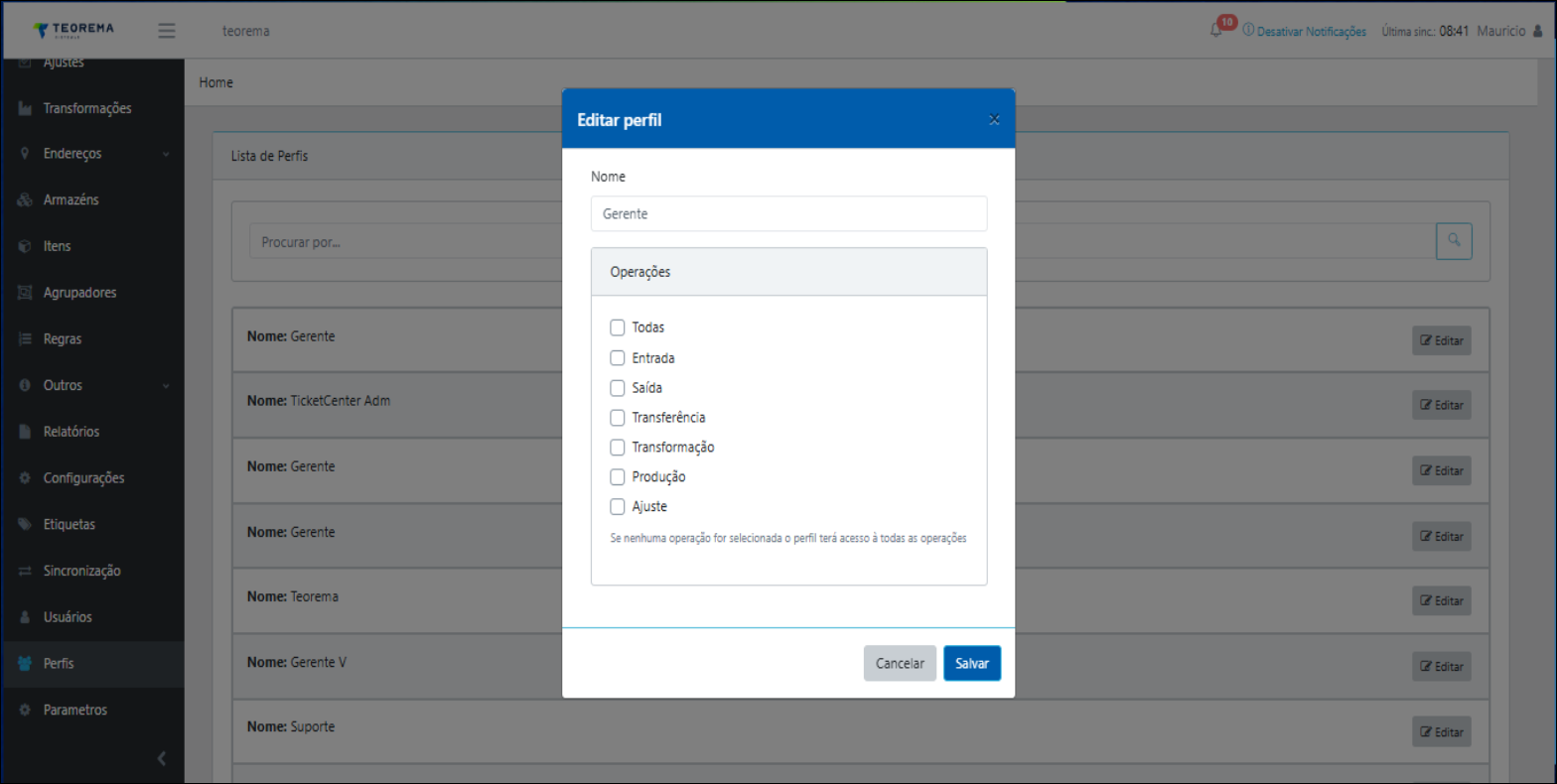The width and height of the screenshot is (1557, 784).
Task: Click the search magnifier button
Action: coord(1454,241)
